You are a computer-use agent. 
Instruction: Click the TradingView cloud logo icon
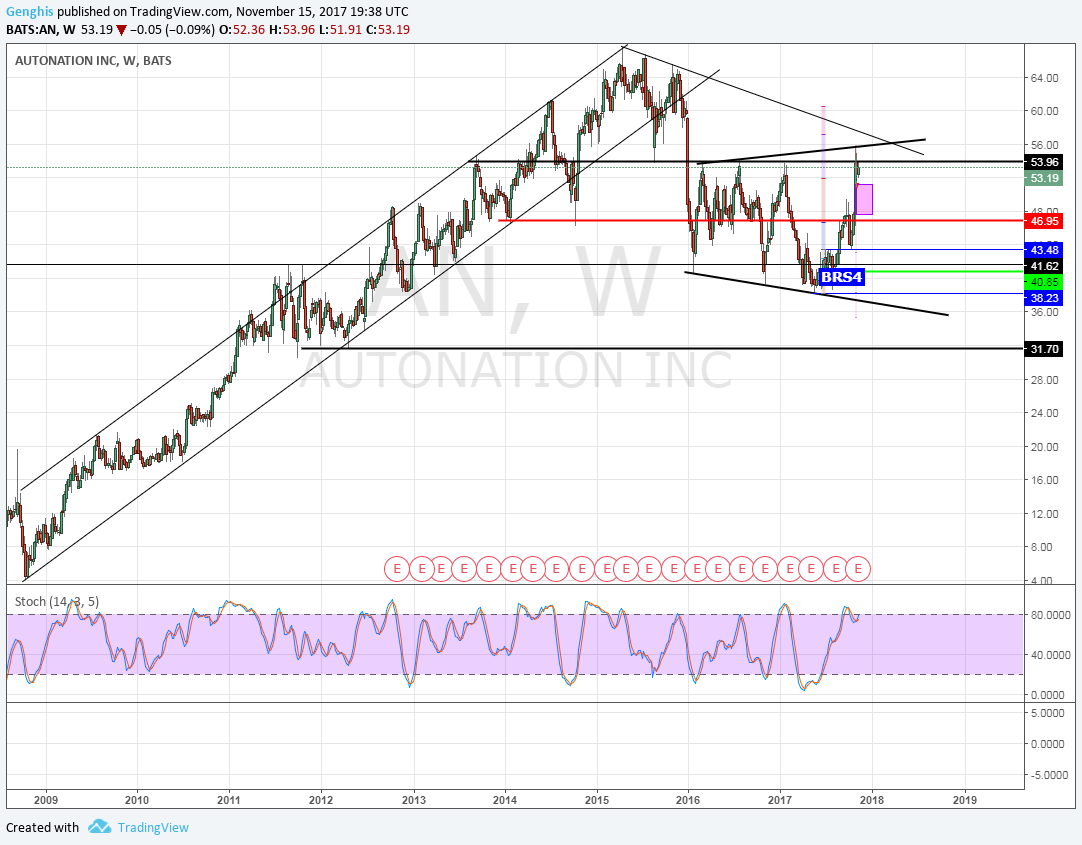(99, 826)
